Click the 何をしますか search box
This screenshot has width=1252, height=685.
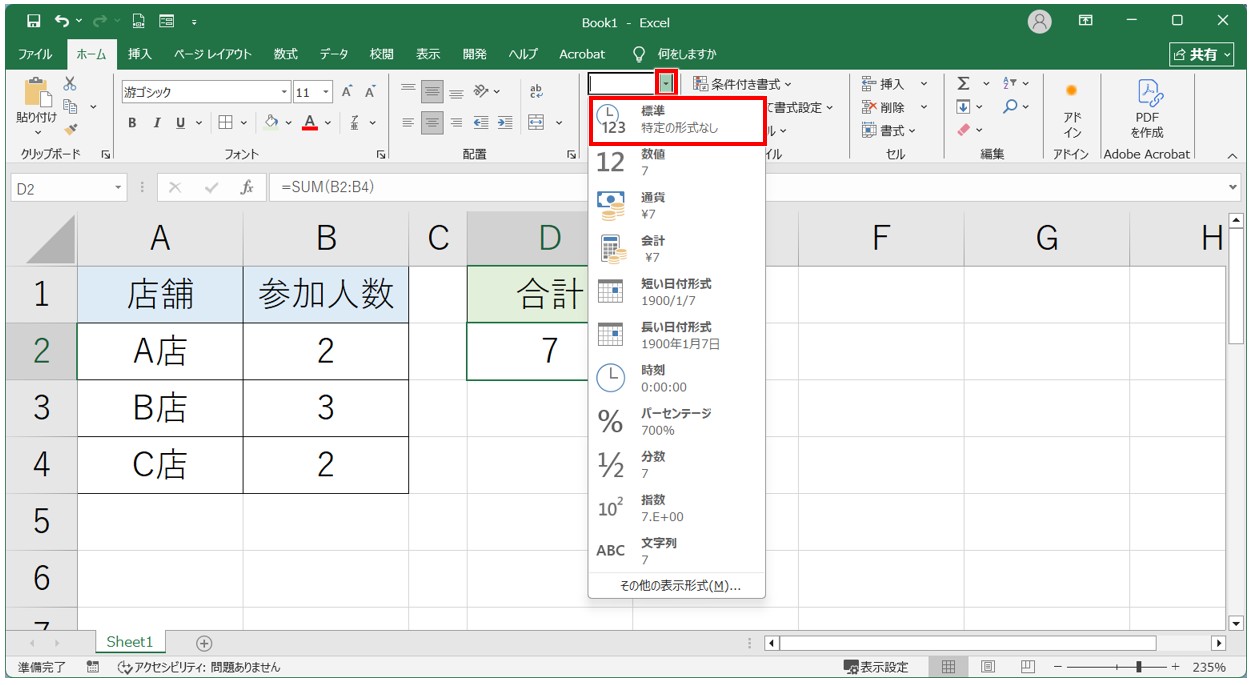[687, 54]
